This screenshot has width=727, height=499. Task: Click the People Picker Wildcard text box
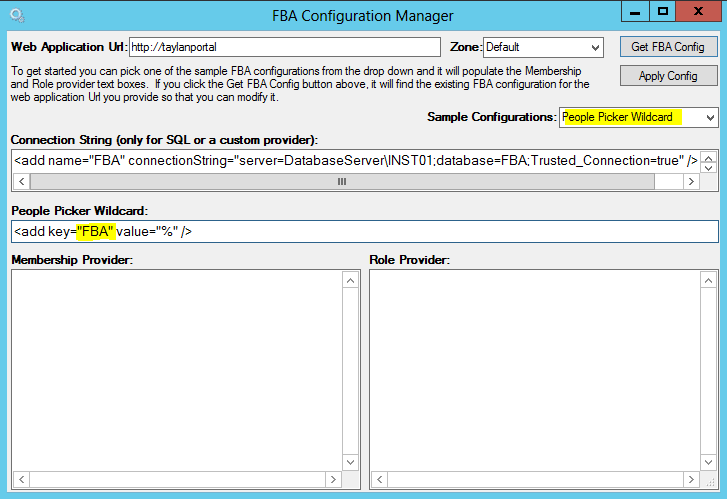click(365, 231)
